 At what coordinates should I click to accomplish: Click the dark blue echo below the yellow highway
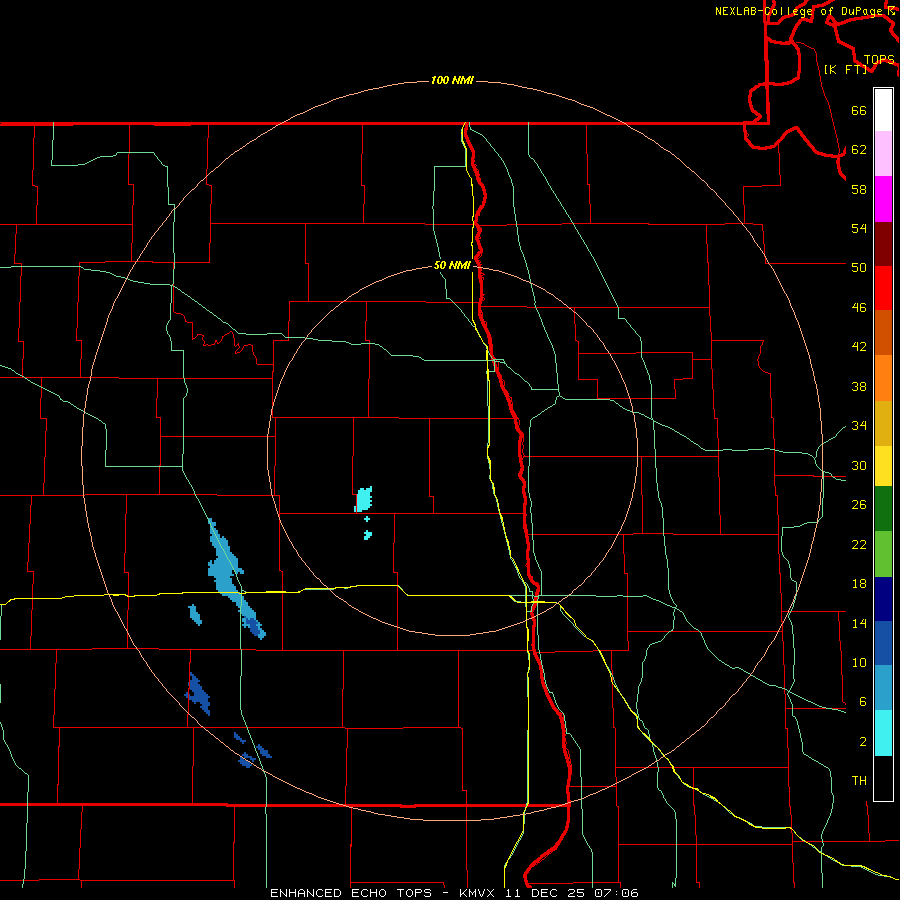pyautogui.click(x=198, y=695)
